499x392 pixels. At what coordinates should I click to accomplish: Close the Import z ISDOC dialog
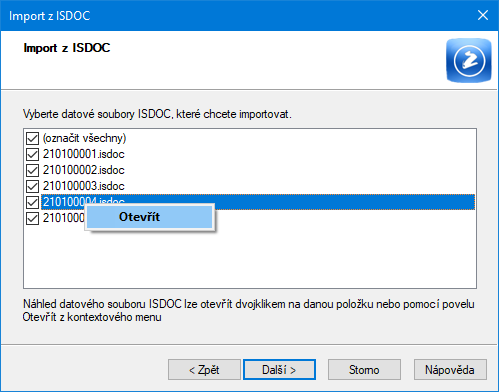coord(483,15)
